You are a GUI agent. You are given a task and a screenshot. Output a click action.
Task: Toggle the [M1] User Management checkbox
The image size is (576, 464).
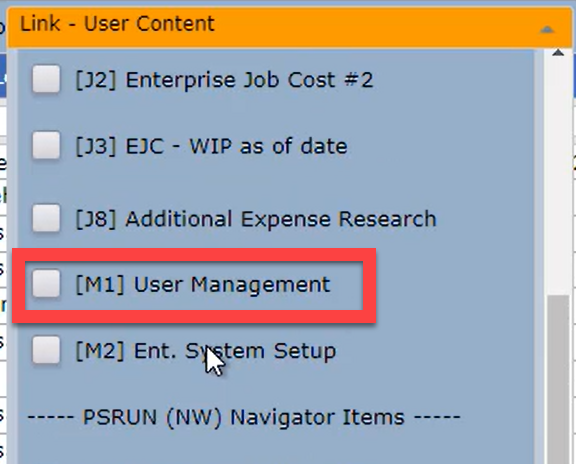point(46,284)
